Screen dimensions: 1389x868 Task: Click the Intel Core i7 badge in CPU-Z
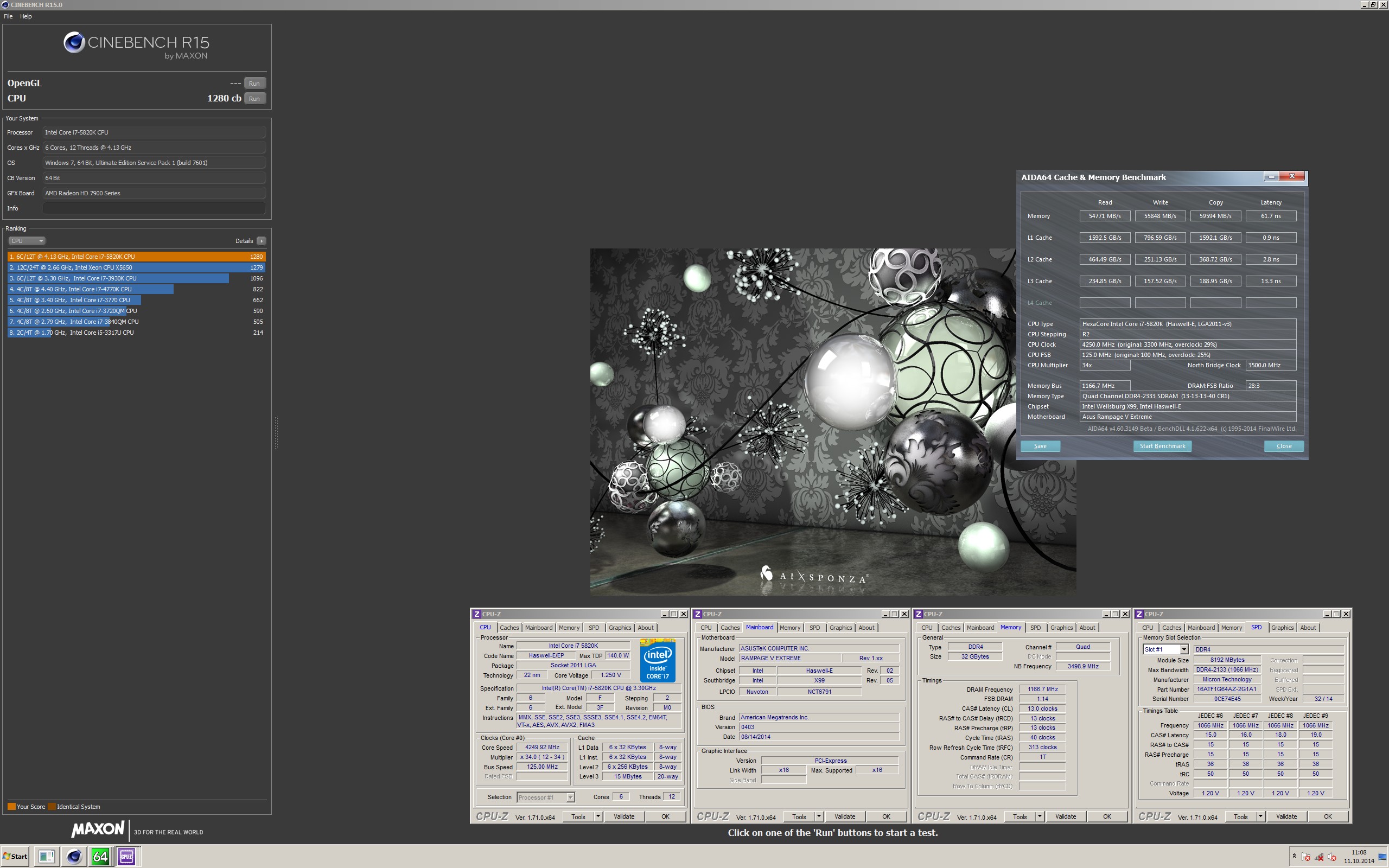[657, 660]
